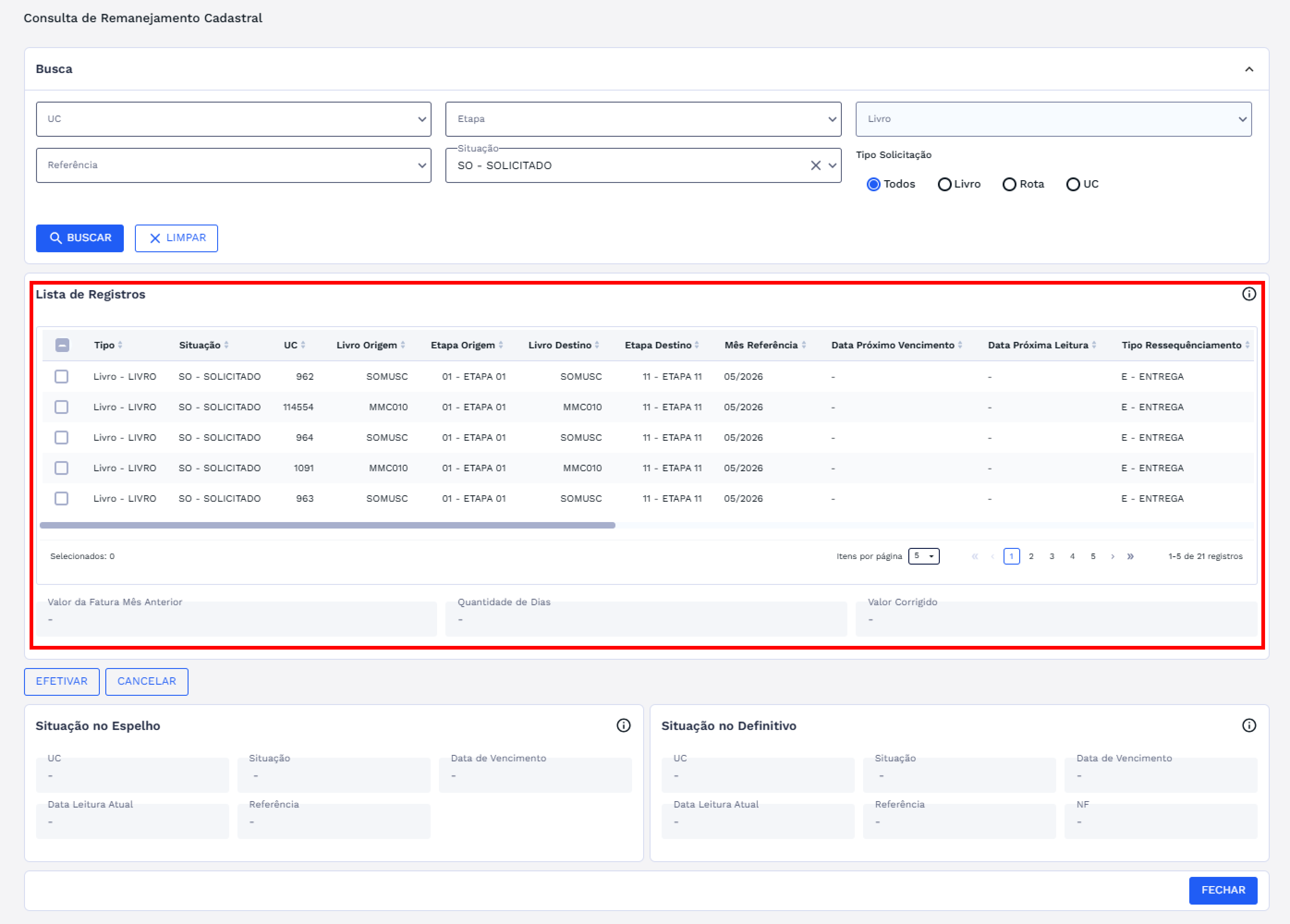Image resolution: width=1290 pixels, height=924 pixels.
Task: Jump to last page arrow
Action: point(1130,556)
